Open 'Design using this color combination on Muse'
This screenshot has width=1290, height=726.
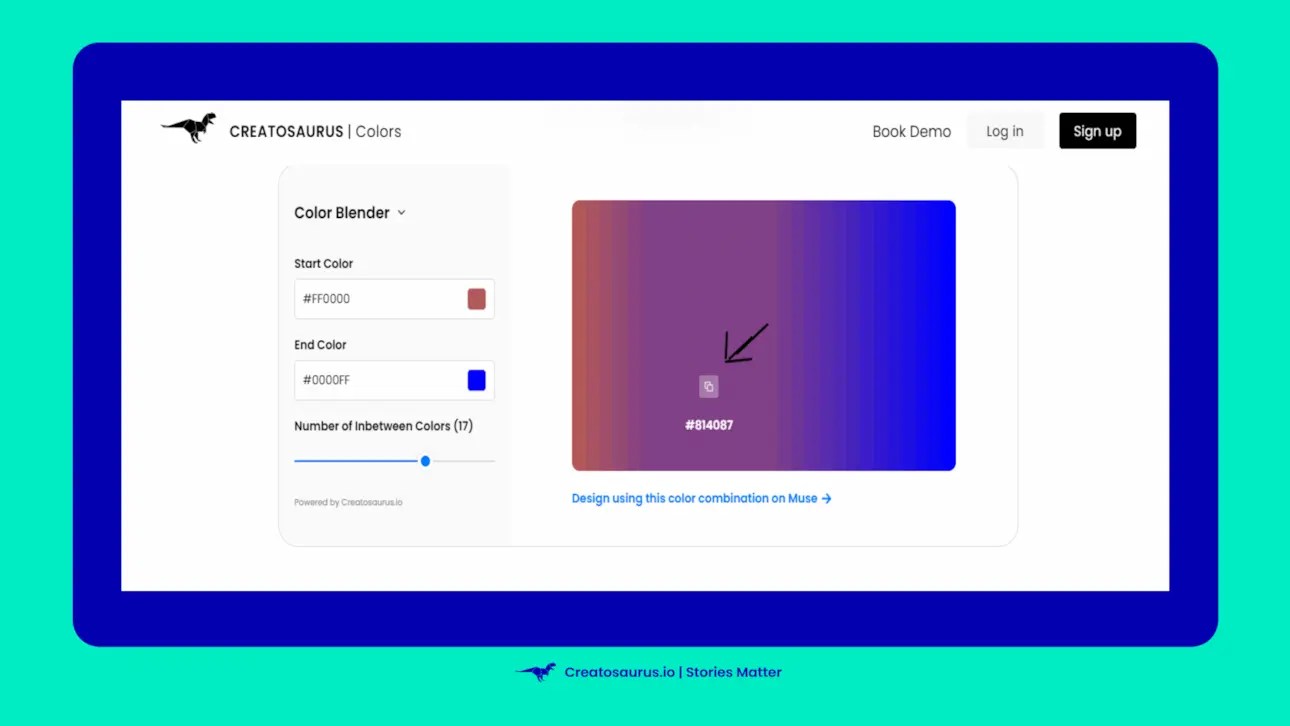694,498
